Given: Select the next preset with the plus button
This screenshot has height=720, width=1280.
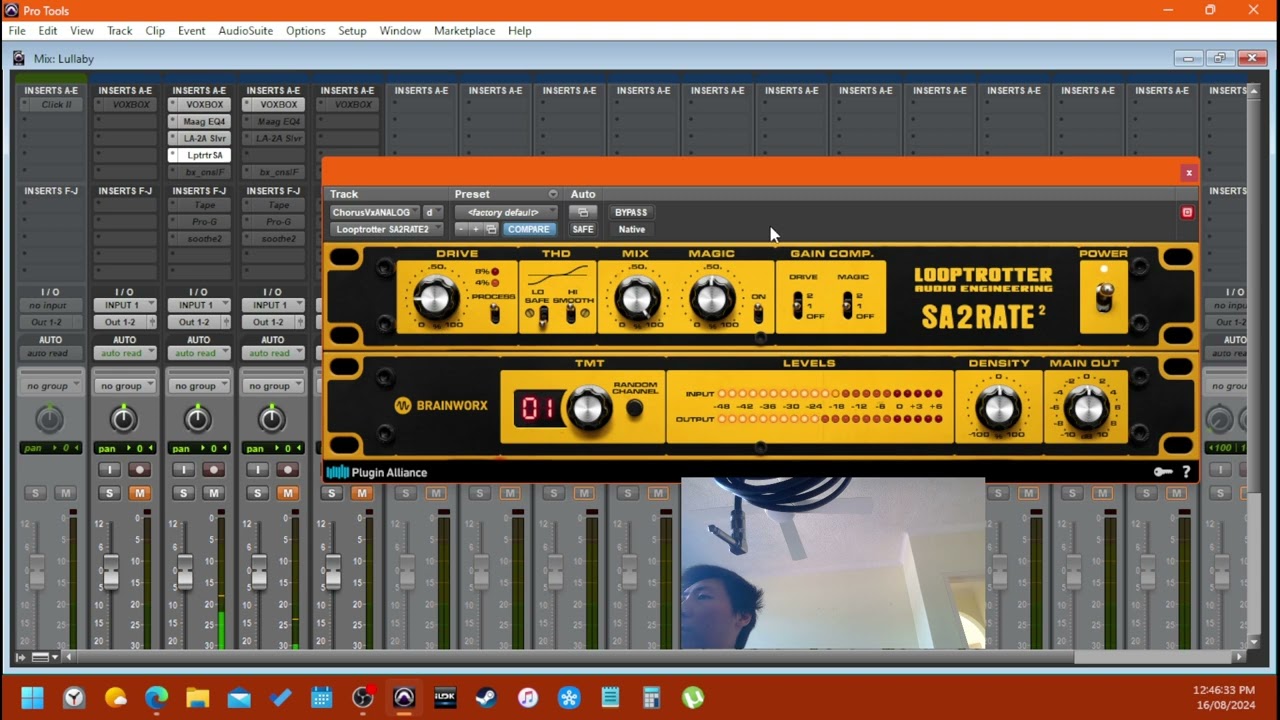Looking at the screenshot, I should pos(476,229).
